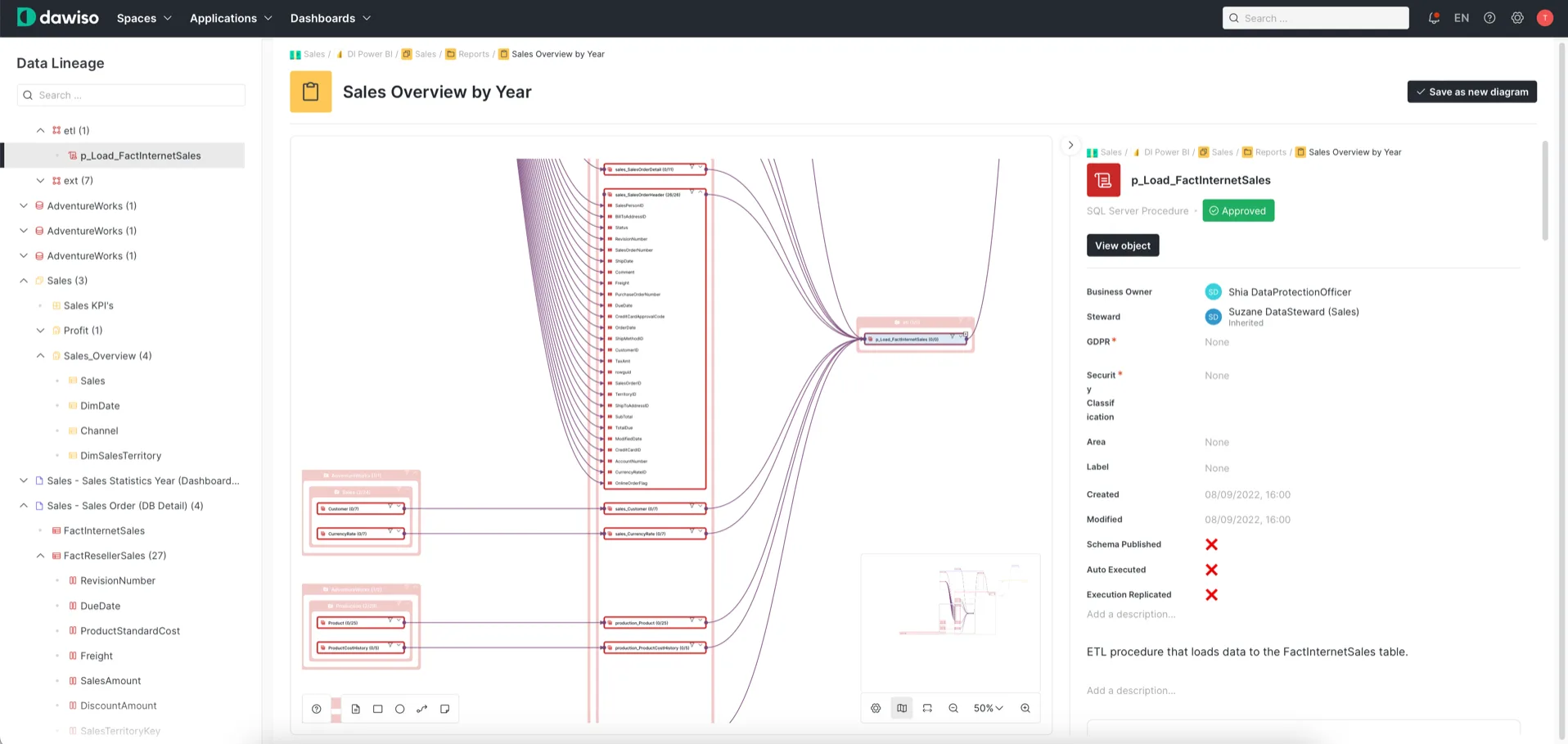The width and height of the screenshot is (1568, 744).
Task: Select p_Load_FactInternetSales in tree
Action: pyautogui.click(x=140, y=156)
